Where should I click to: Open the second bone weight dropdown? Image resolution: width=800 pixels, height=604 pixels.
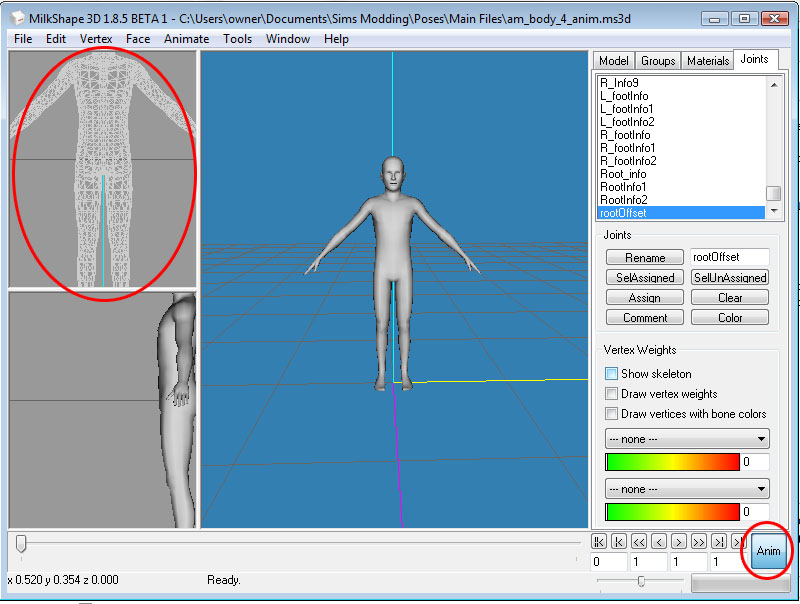(687, 489)
